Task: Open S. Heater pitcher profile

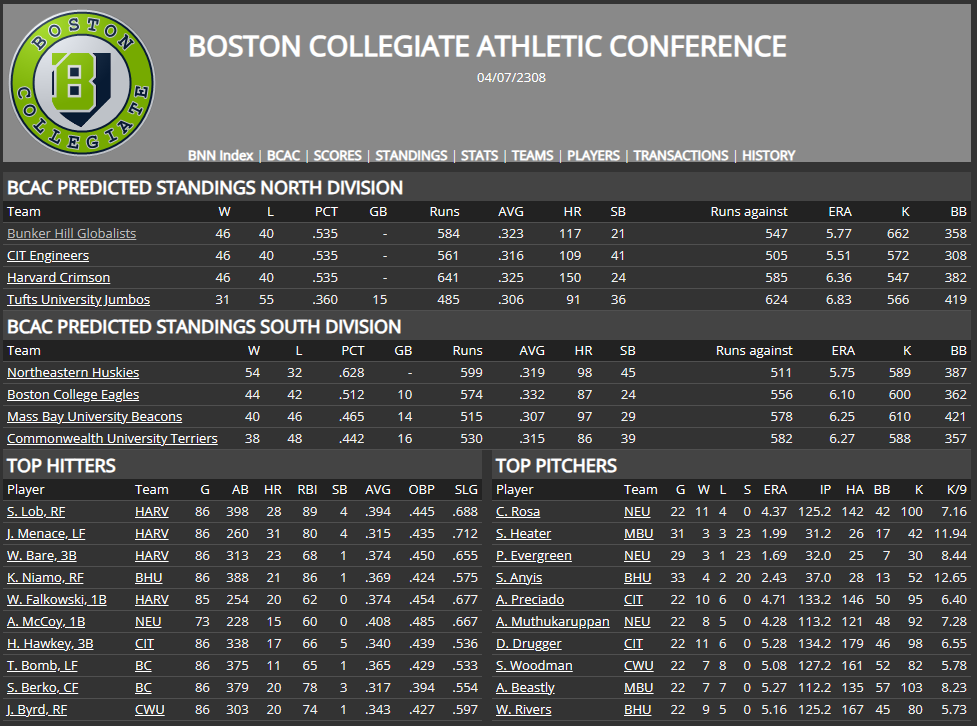Action: [x=523, y=533]
